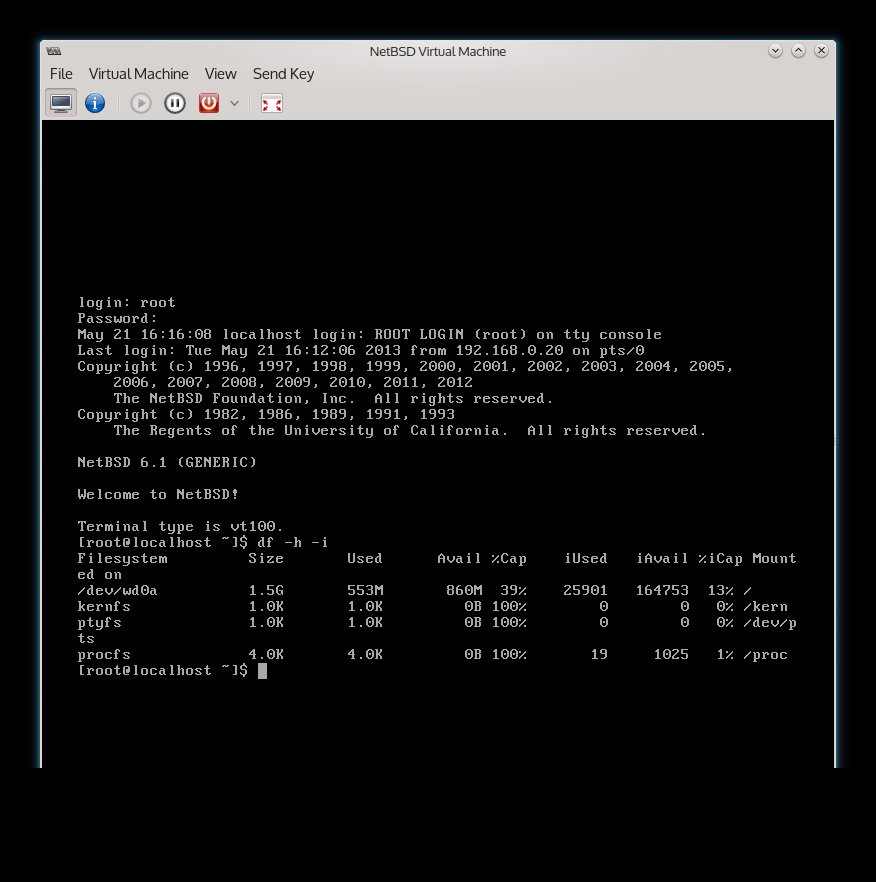Minimize the NetBSD Virtual Machine window
Viewport: 876px width, 882px height.
click(775, 51)
